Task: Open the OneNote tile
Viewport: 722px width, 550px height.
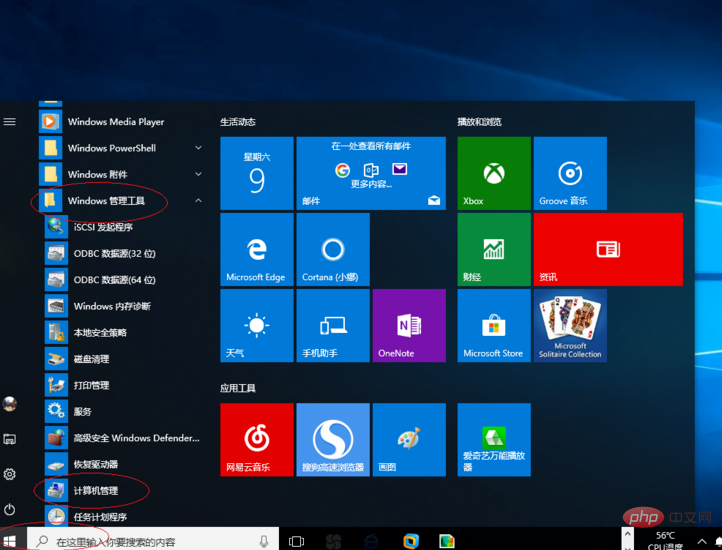Action: [x=409, y=325]
